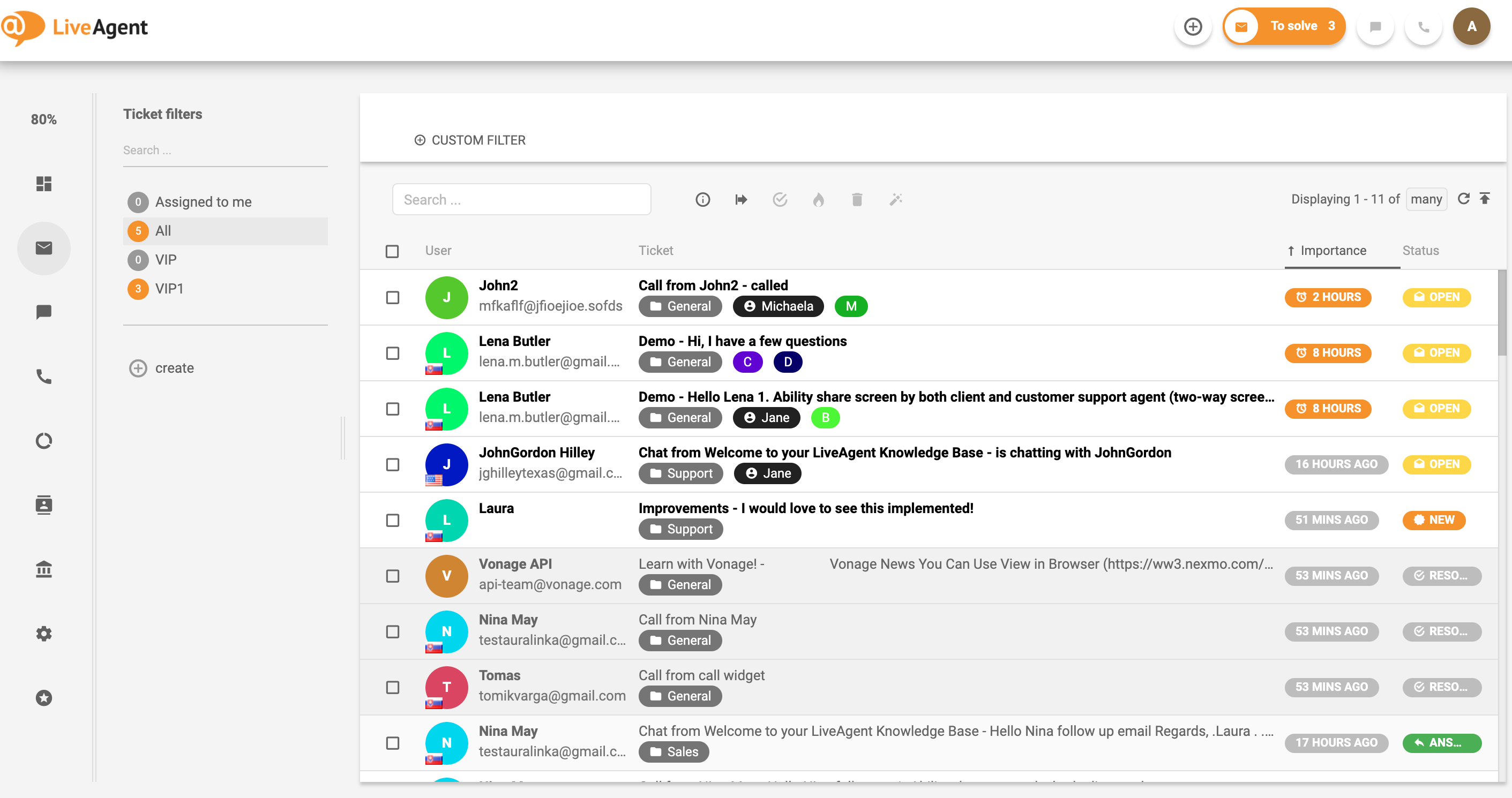Viewport: 1512px width, 798px height.
Task: Tick the checkbox on Laura's ticket
Action: (392, 520)
